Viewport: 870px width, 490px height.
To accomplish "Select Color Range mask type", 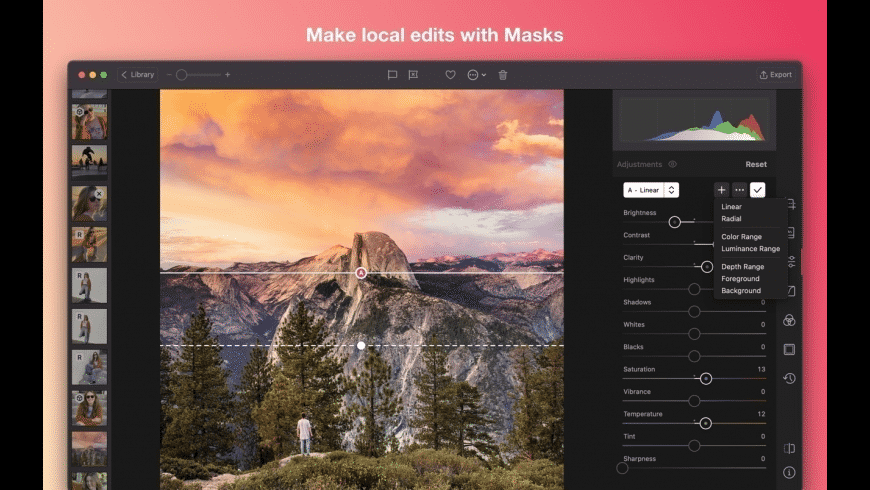I will [x=741, y=236].
